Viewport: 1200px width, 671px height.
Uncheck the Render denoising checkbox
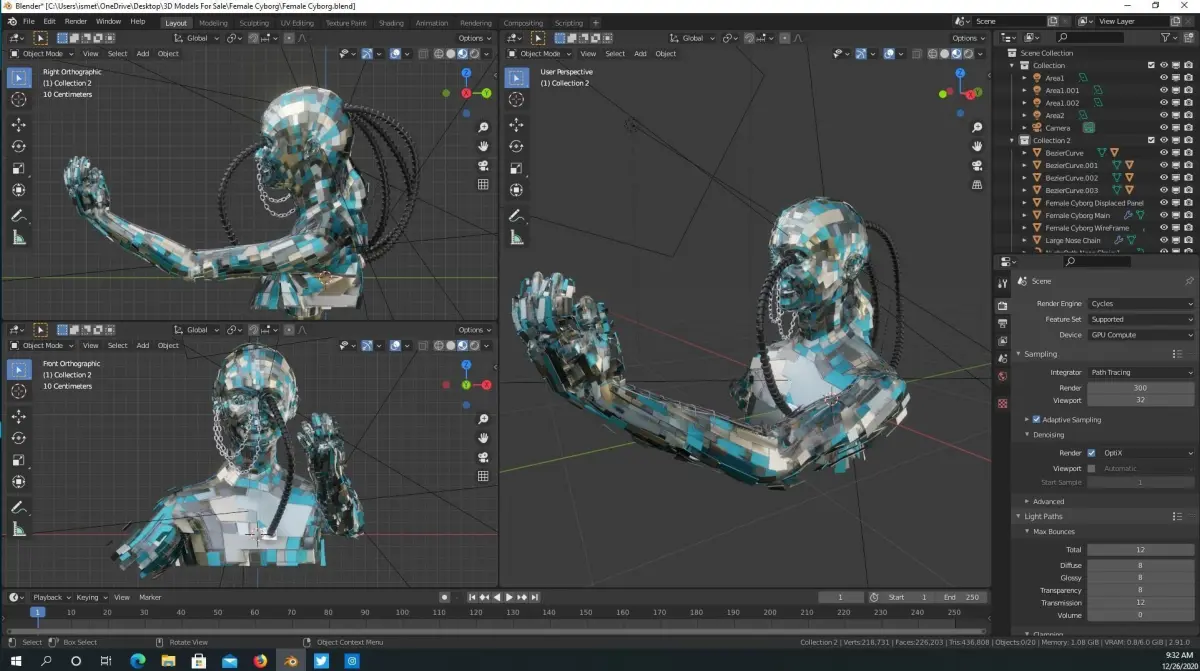coord(1091,453)
